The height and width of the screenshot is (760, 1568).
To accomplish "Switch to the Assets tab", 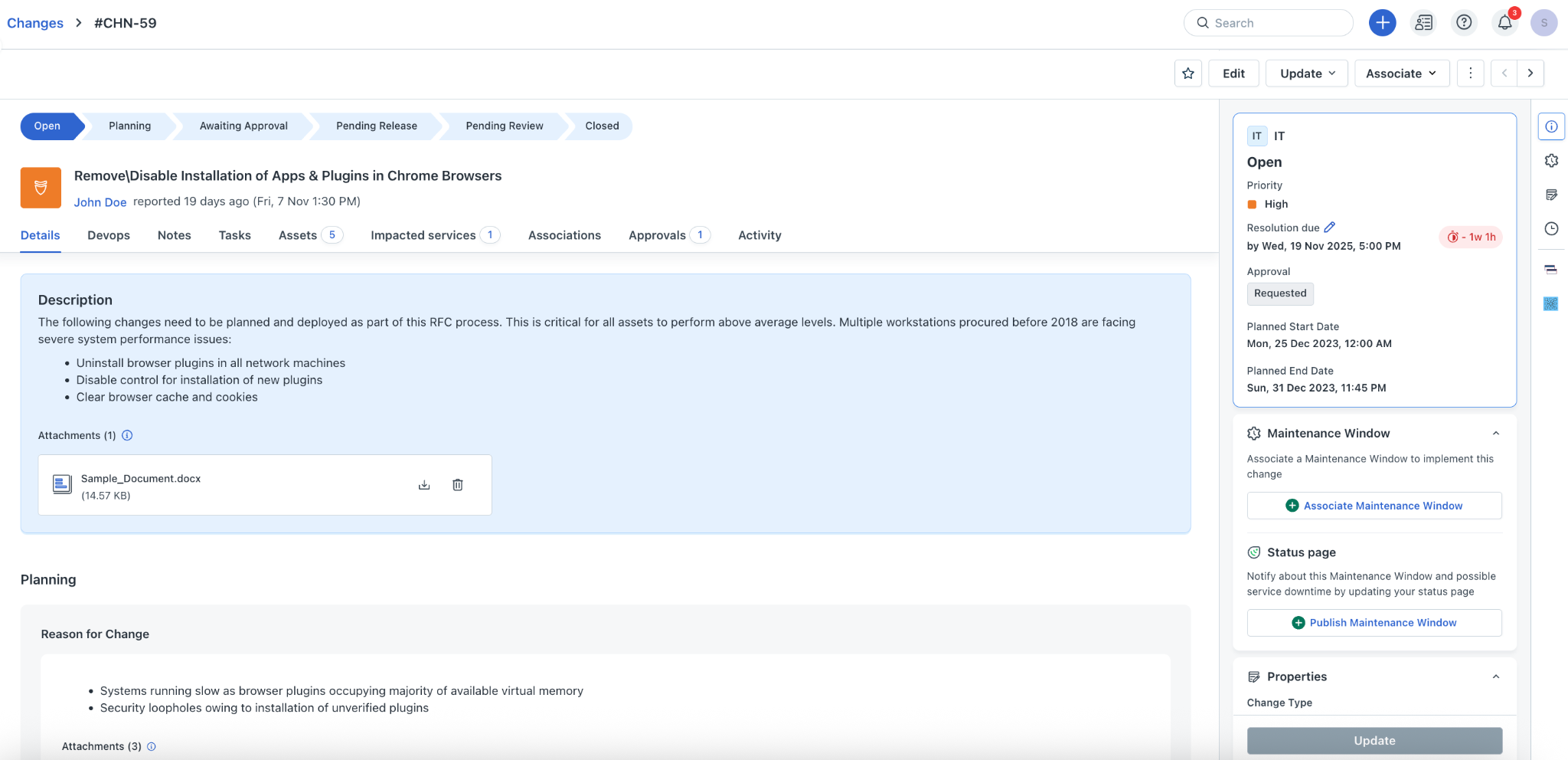I will pos(310,235).
